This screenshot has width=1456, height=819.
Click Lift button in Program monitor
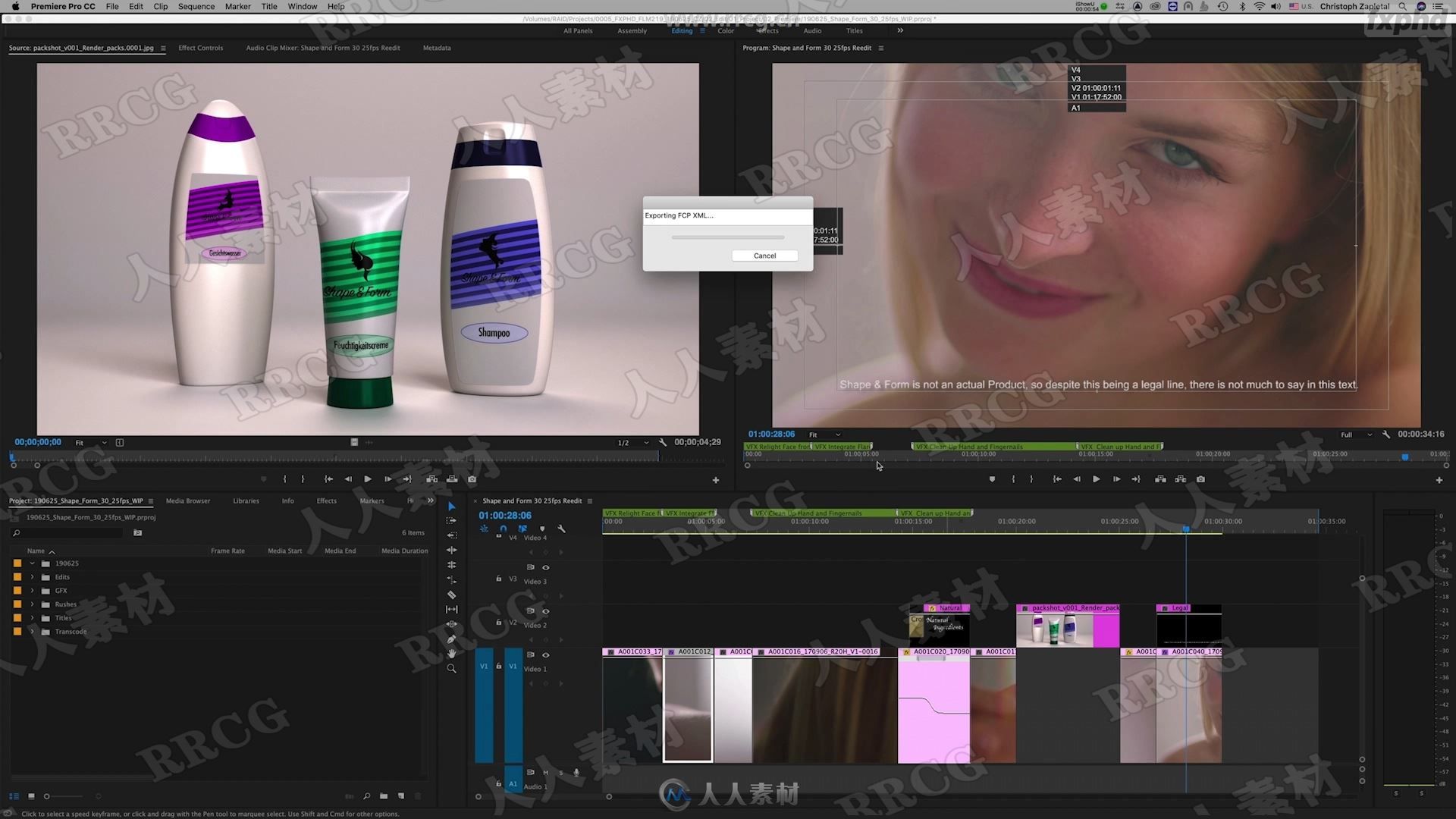click(1160, 479)
